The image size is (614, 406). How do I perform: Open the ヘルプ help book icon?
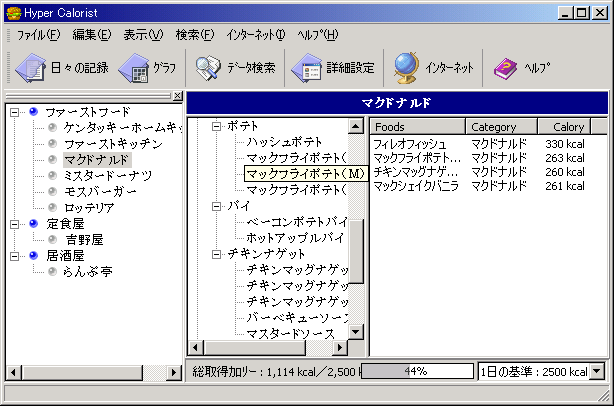click(x=506, y=69)
